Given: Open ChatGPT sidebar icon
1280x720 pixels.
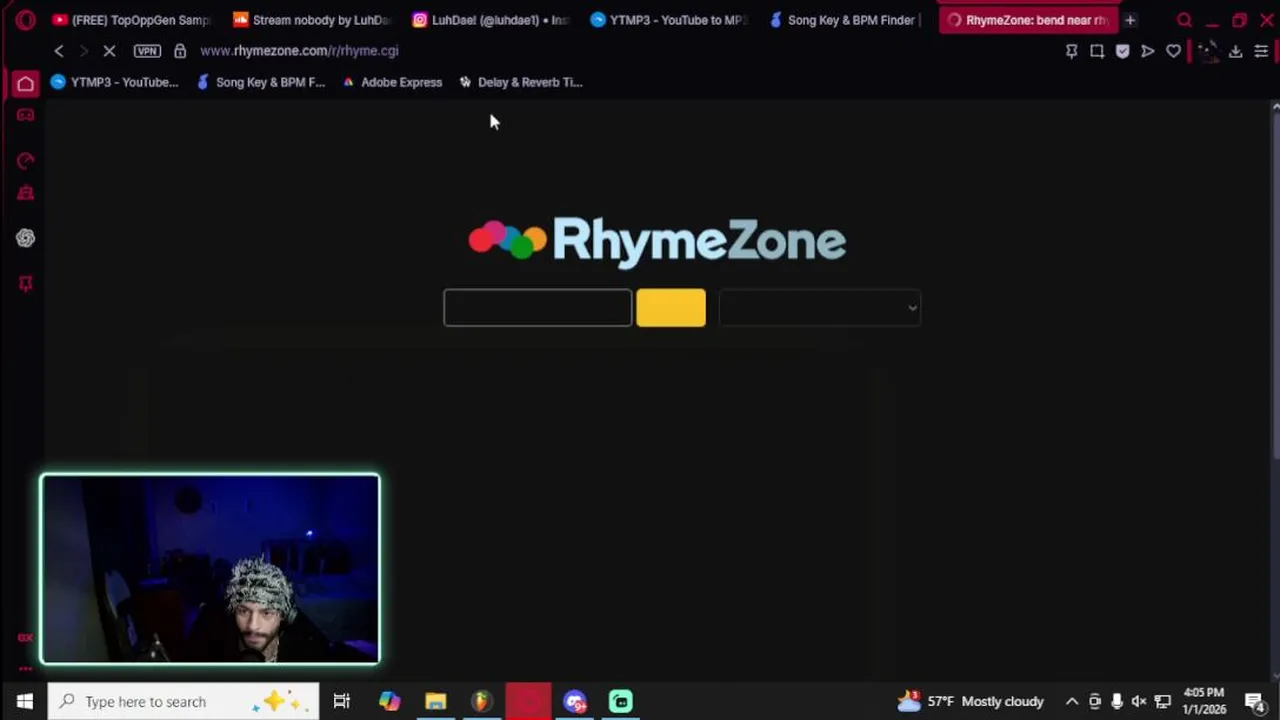Looking at the screenshot, I should click(x=25, y=238).
